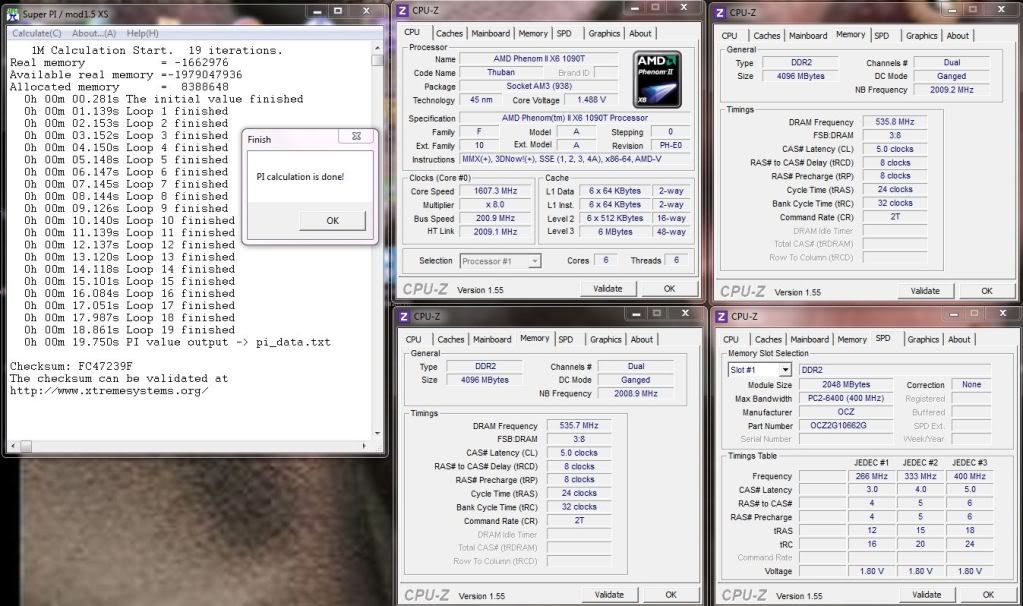
Task: Click Validate in the SPD CPU-Z window
Action: coord(926,594)
